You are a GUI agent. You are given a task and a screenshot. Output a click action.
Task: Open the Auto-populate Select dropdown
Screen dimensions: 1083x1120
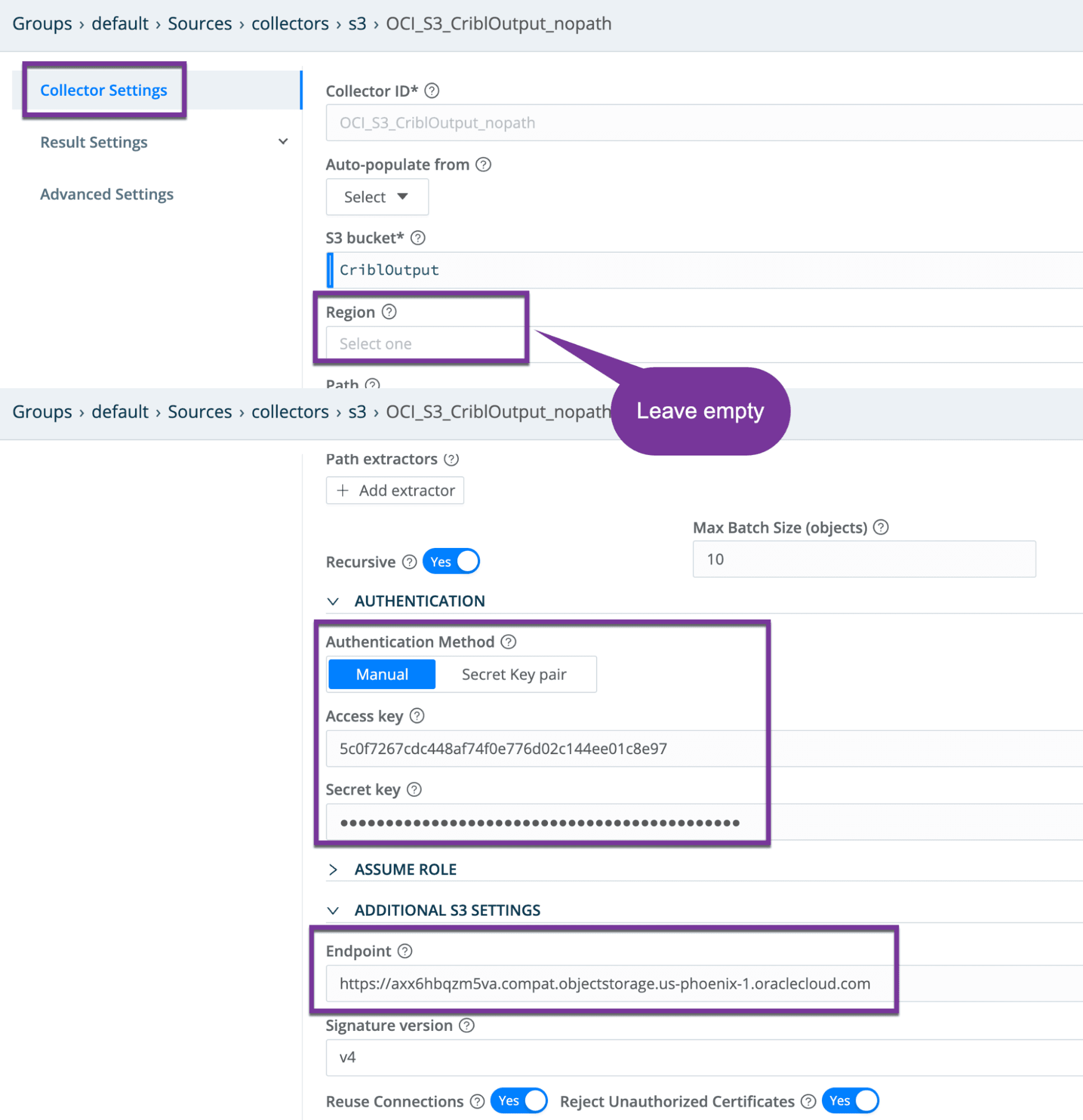[377, 197]
